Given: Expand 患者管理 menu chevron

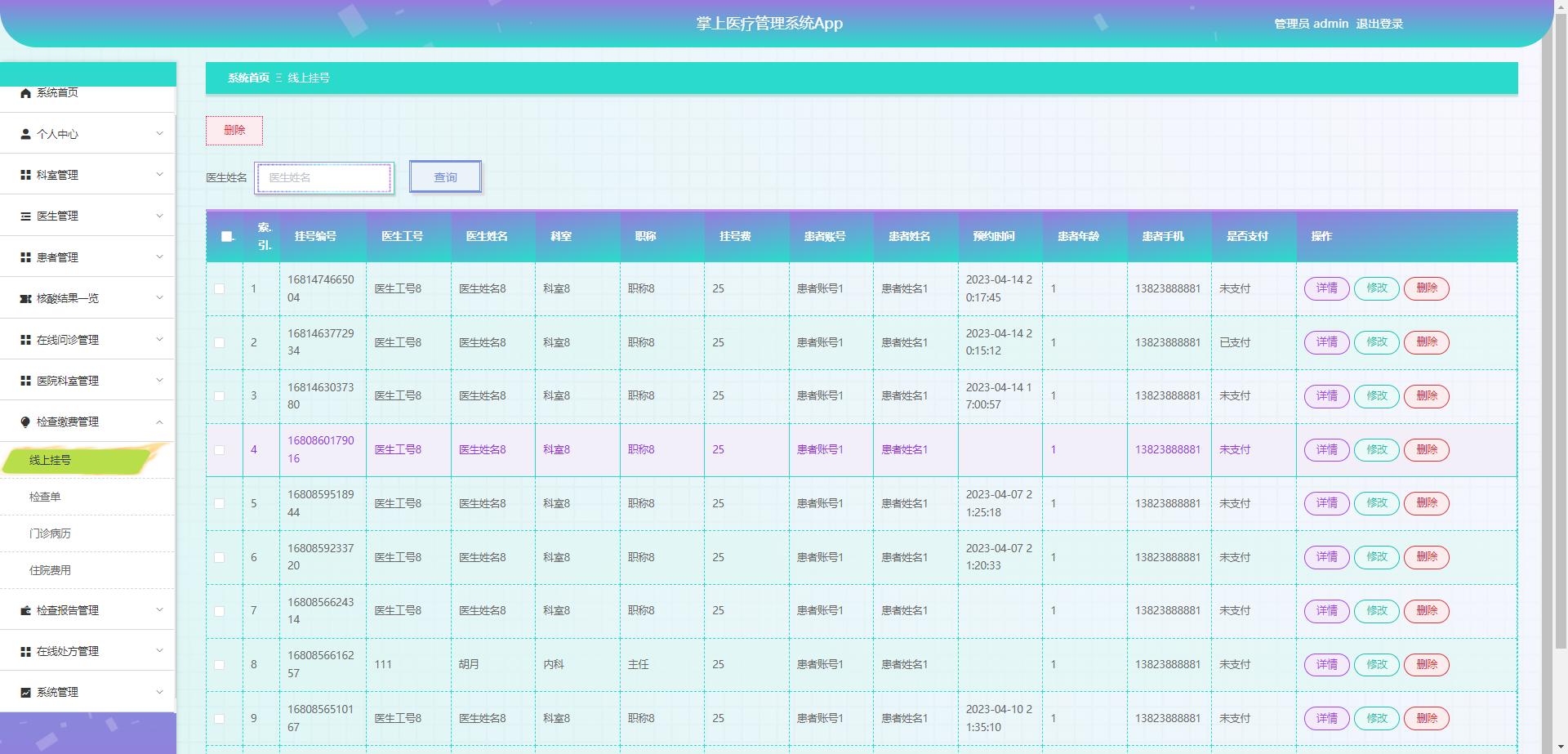Looking at the screenshot, I should [159, 257].
